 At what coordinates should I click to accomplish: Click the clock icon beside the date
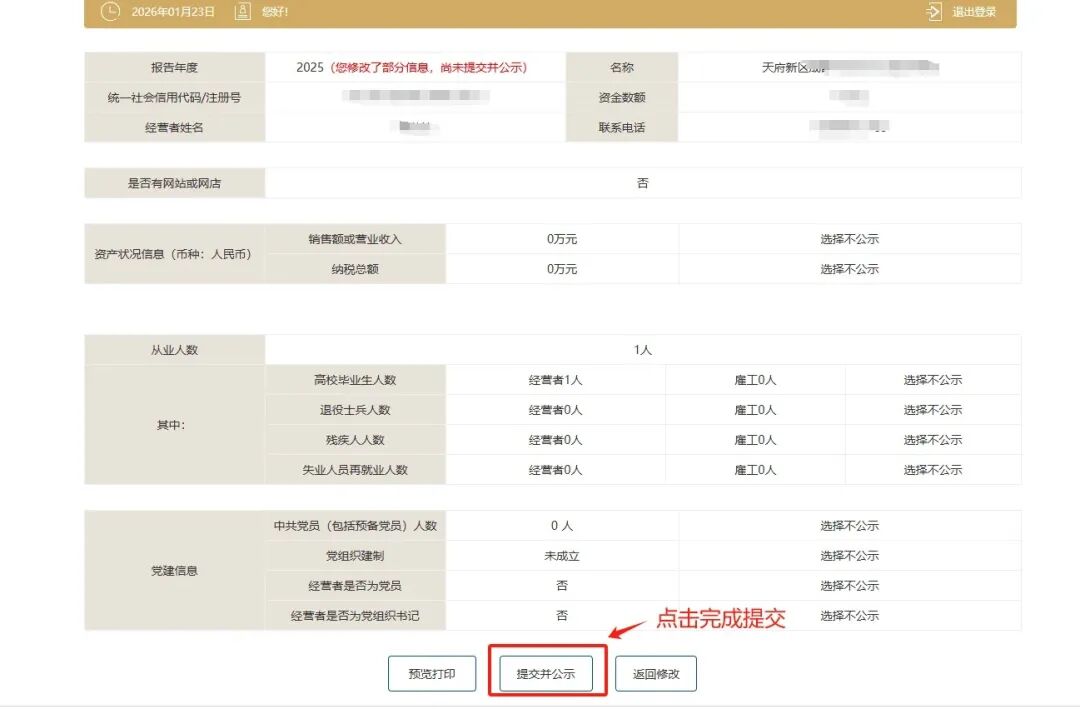(110, 11)
